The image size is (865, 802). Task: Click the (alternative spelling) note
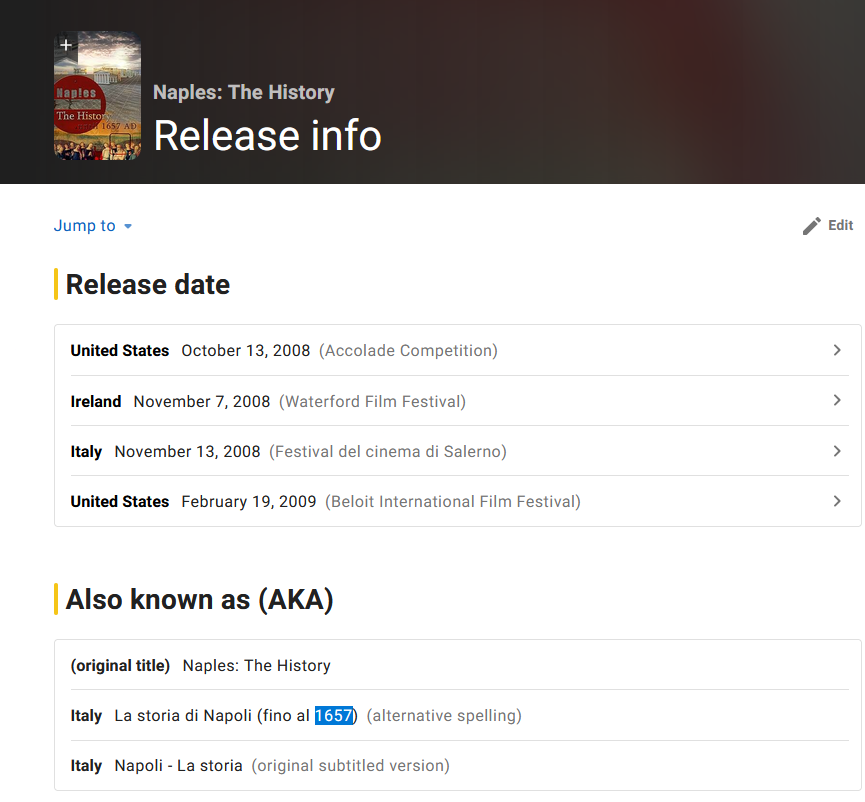point(444,716)
